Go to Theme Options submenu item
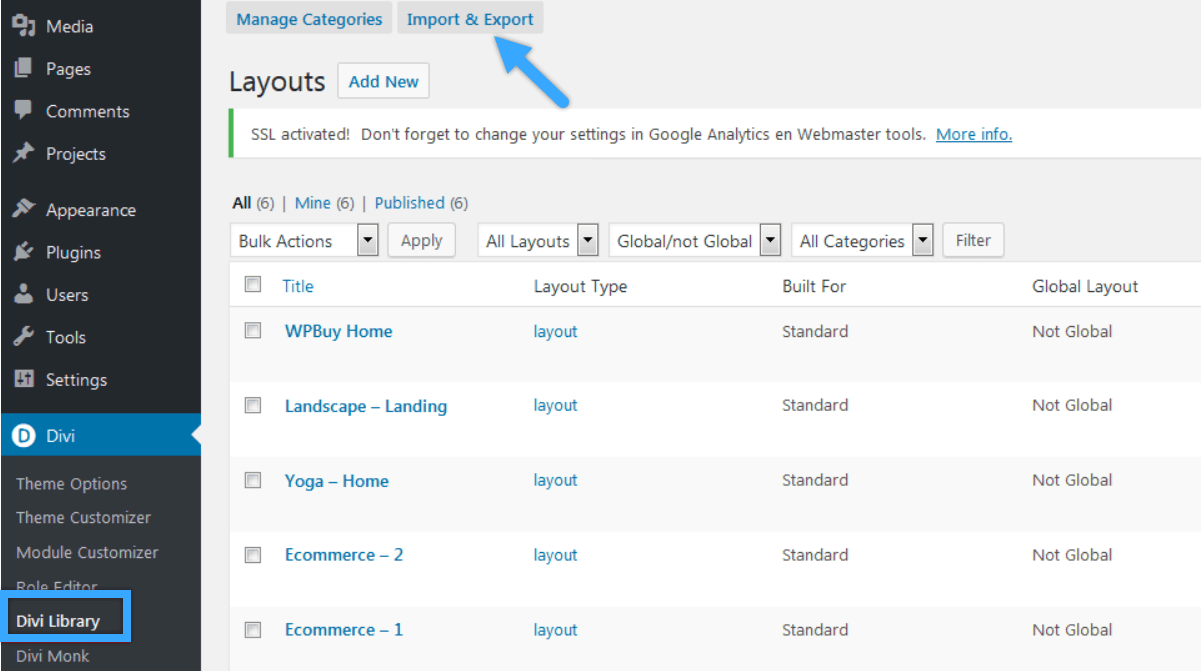1202x671 pixels. coord(71,484)
